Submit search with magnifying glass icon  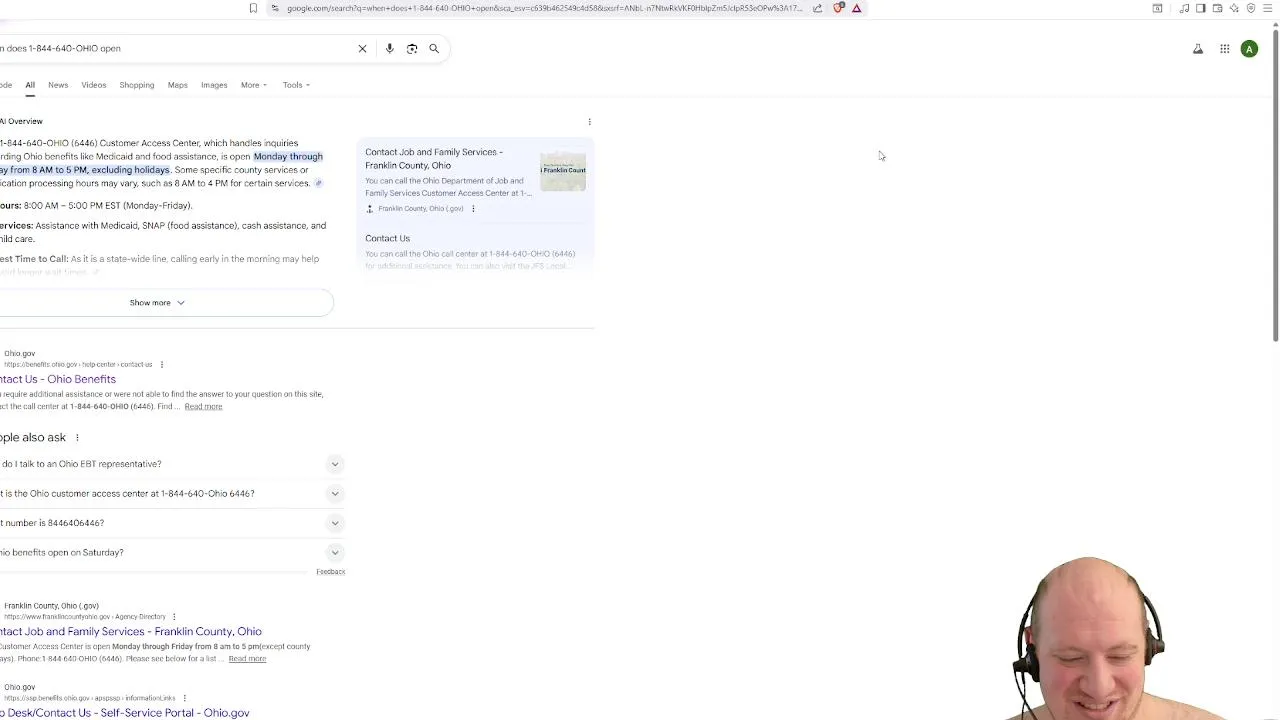(434, 48)
